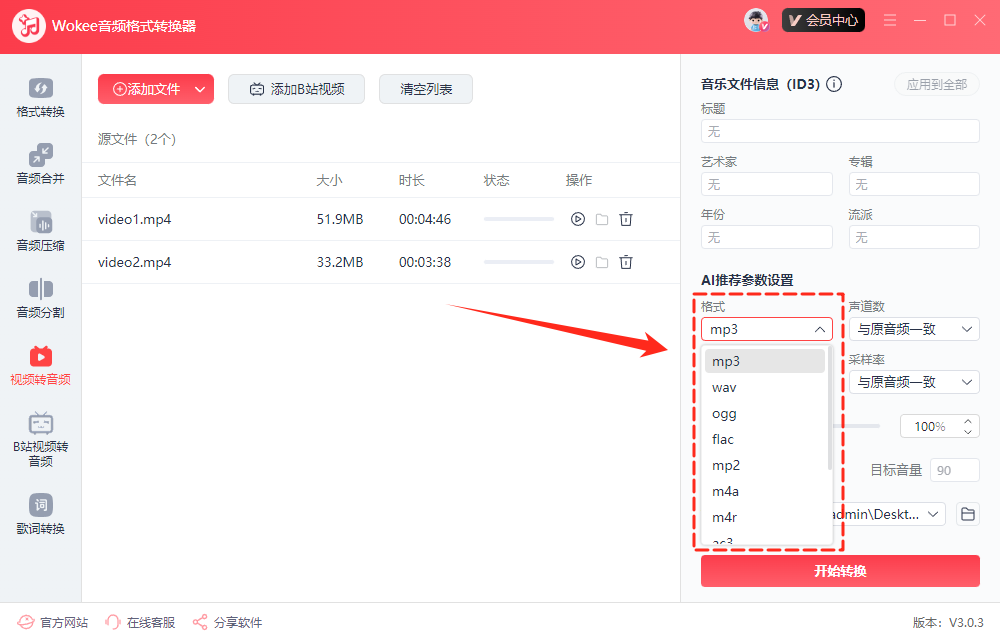The width and height of the screenshot is (1000, 639).
Task: Delete video2.mp4 from the list
Action: tap(626, 262)
